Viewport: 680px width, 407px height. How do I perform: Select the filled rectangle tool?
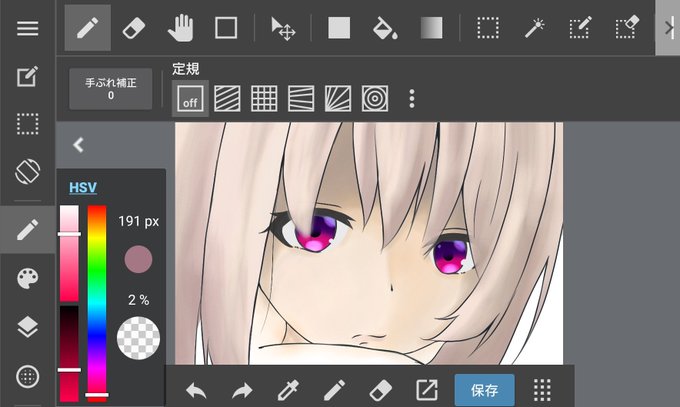[x=339, y=28]
